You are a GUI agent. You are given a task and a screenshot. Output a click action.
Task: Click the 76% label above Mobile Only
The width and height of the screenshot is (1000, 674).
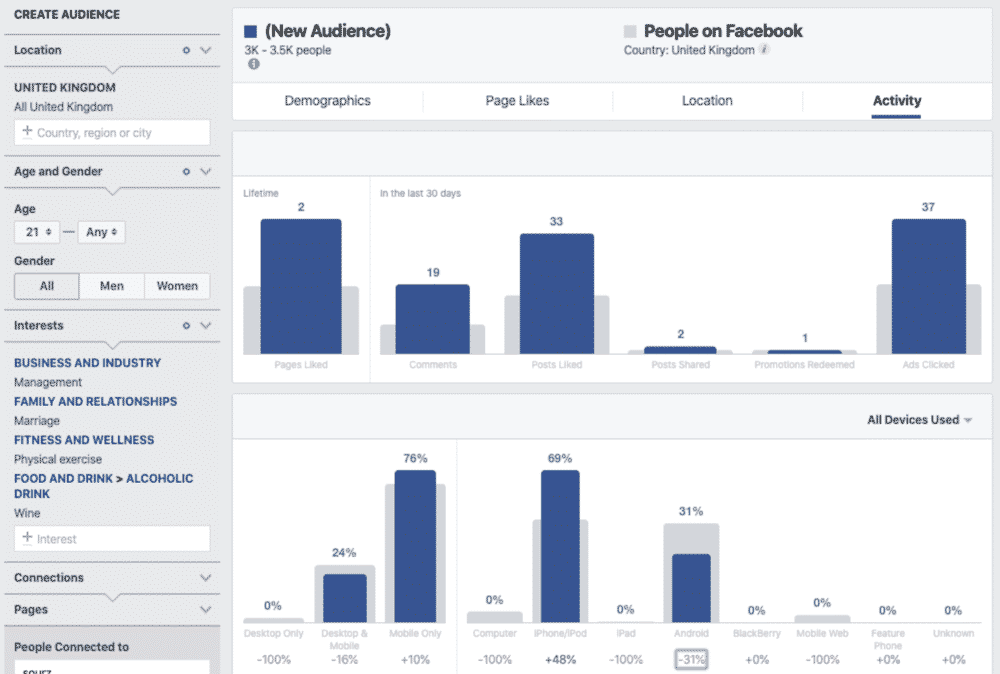pos(415,458)
